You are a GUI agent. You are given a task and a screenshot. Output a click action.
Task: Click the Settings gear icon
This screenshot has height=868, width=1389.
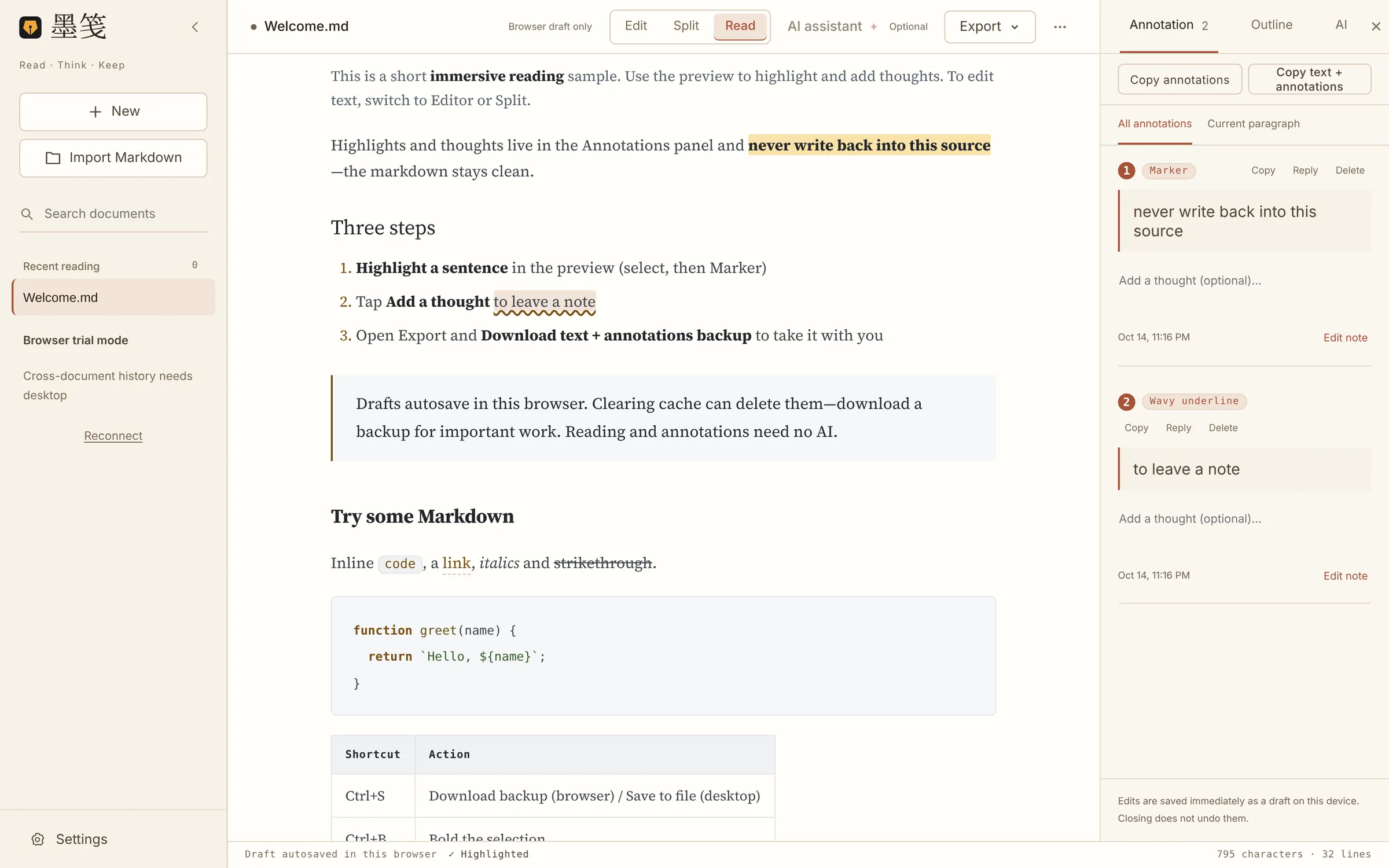(x=38, y=839)
